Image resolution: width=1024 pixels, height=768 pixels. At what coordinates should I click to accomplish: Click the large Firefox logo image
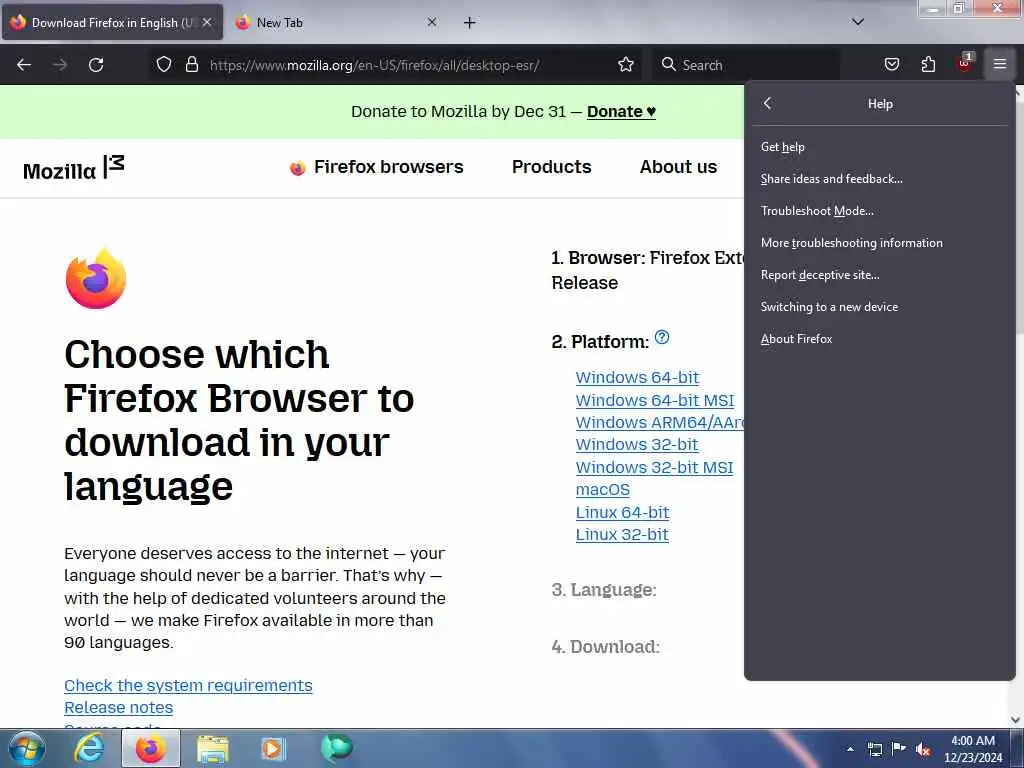(x=96, y=279)
